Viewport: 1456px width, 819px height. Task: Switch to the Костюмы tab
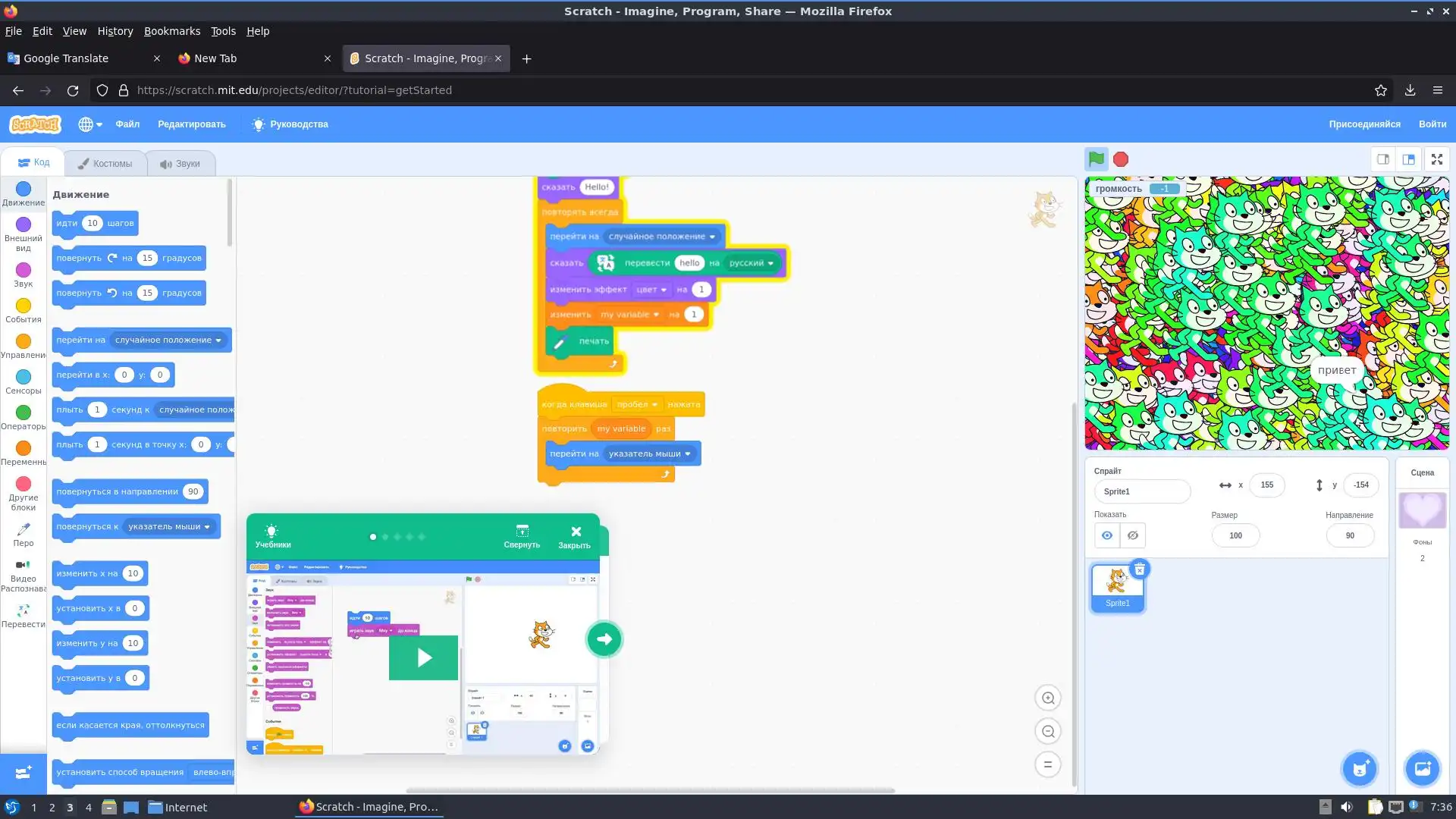click(x=105, y=163)
